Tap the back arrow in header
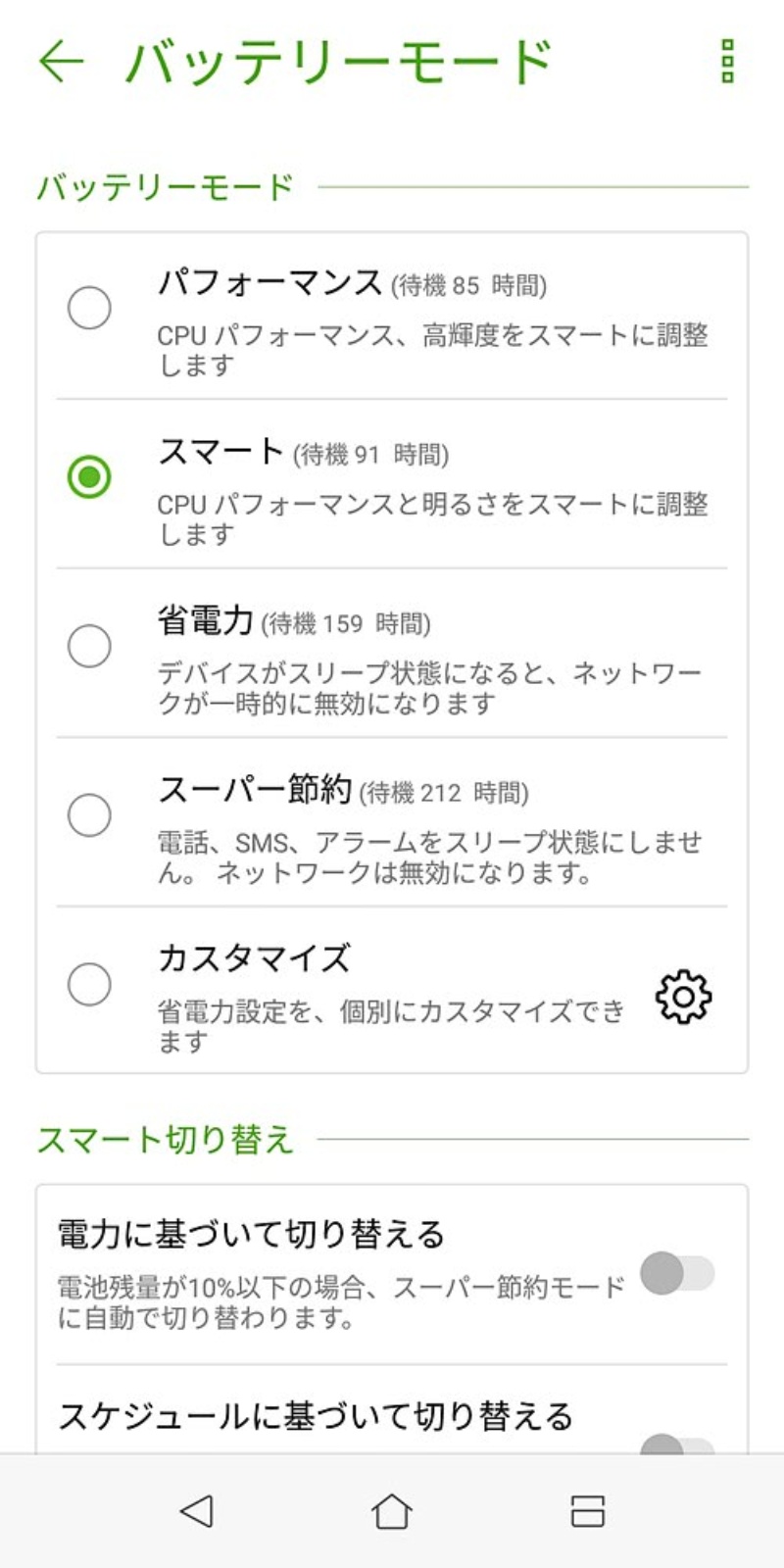The height and width of the screenshot is (1568, 784). pyautogui.click(x=61, y=61)
